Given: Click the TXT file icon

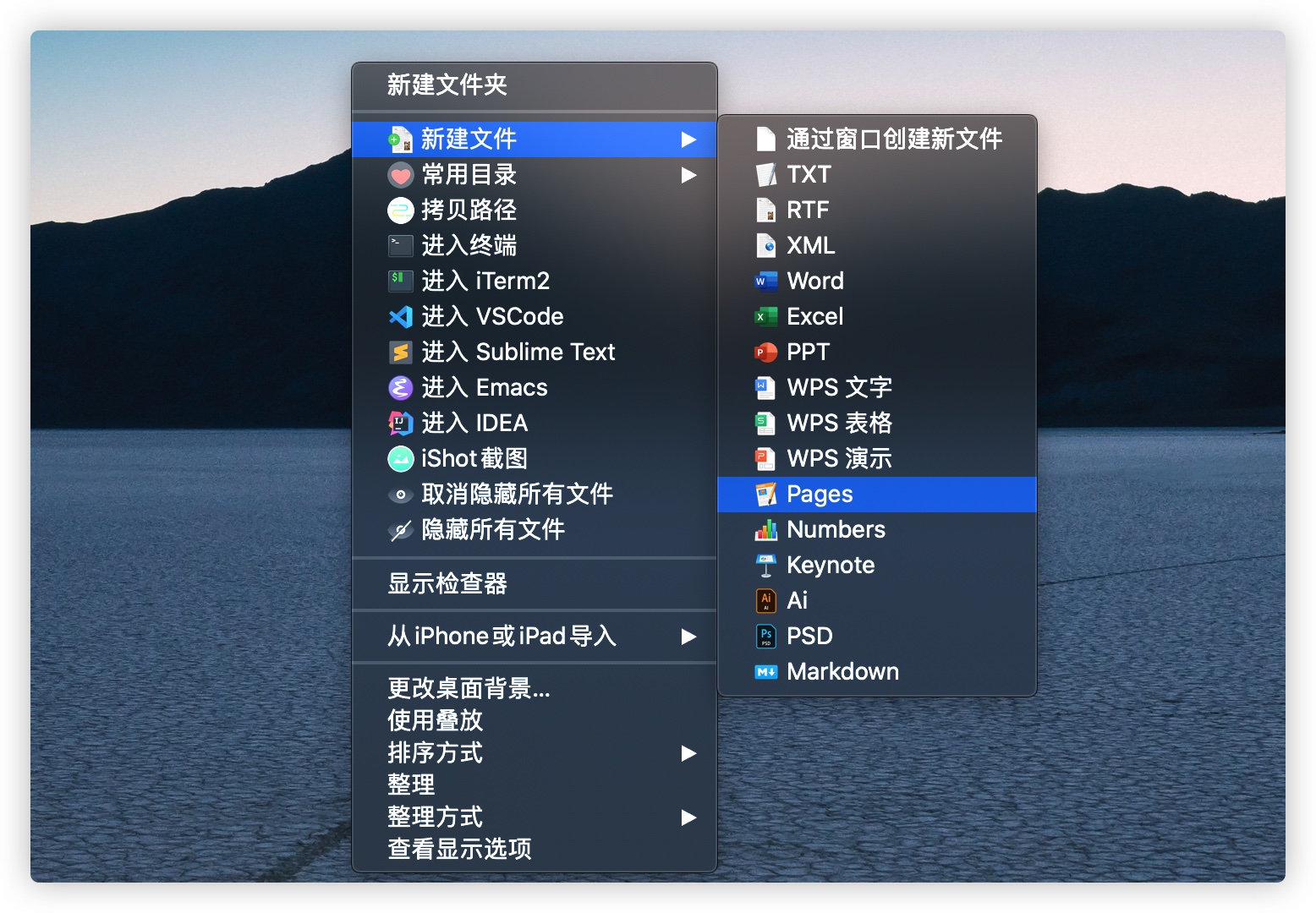Looking at the screenshot, I should 765,175.
